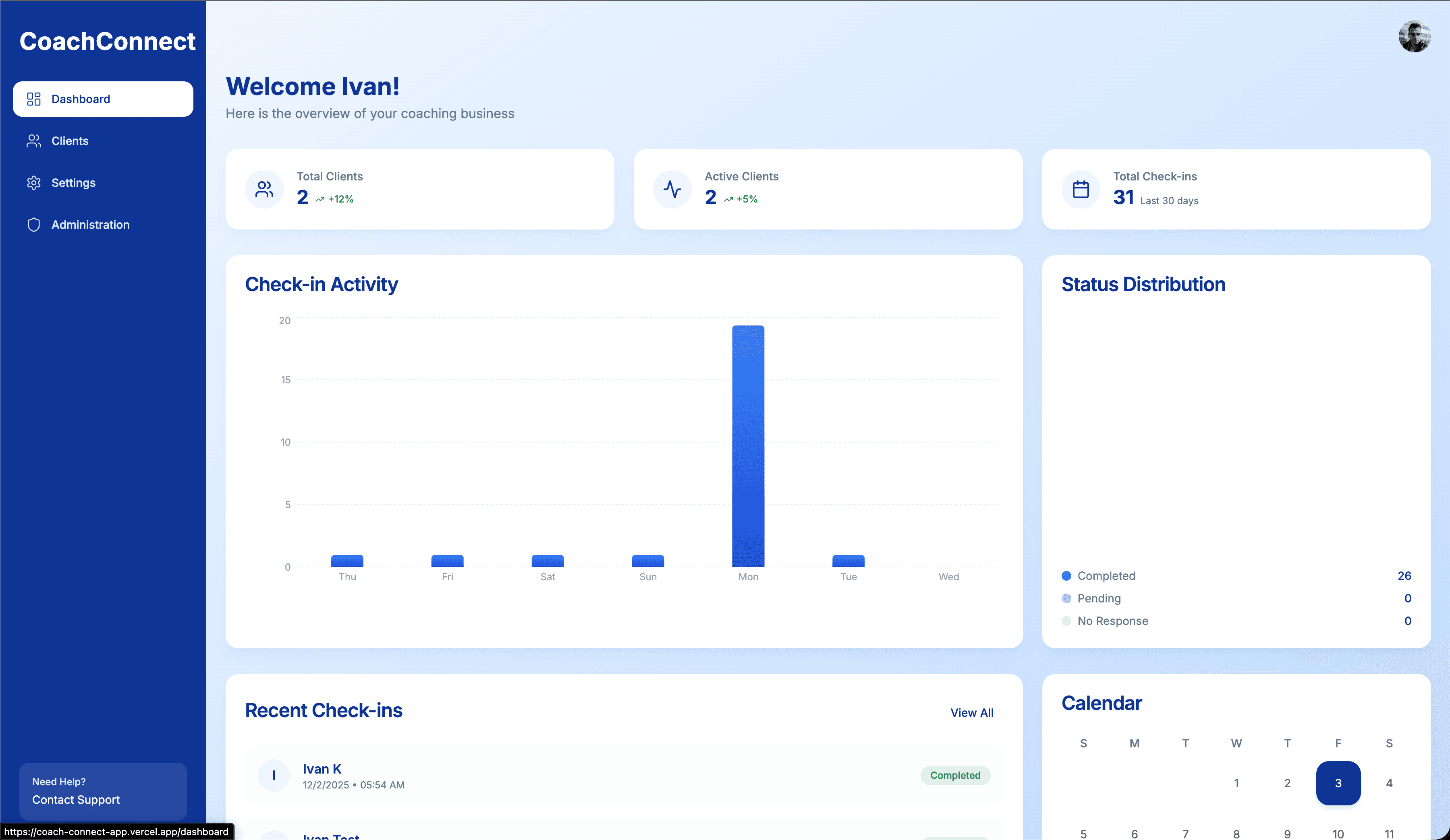Switch to the Dashboard nav entry
This screenshot has width=1450, height=840.
(x=81, y=98)
